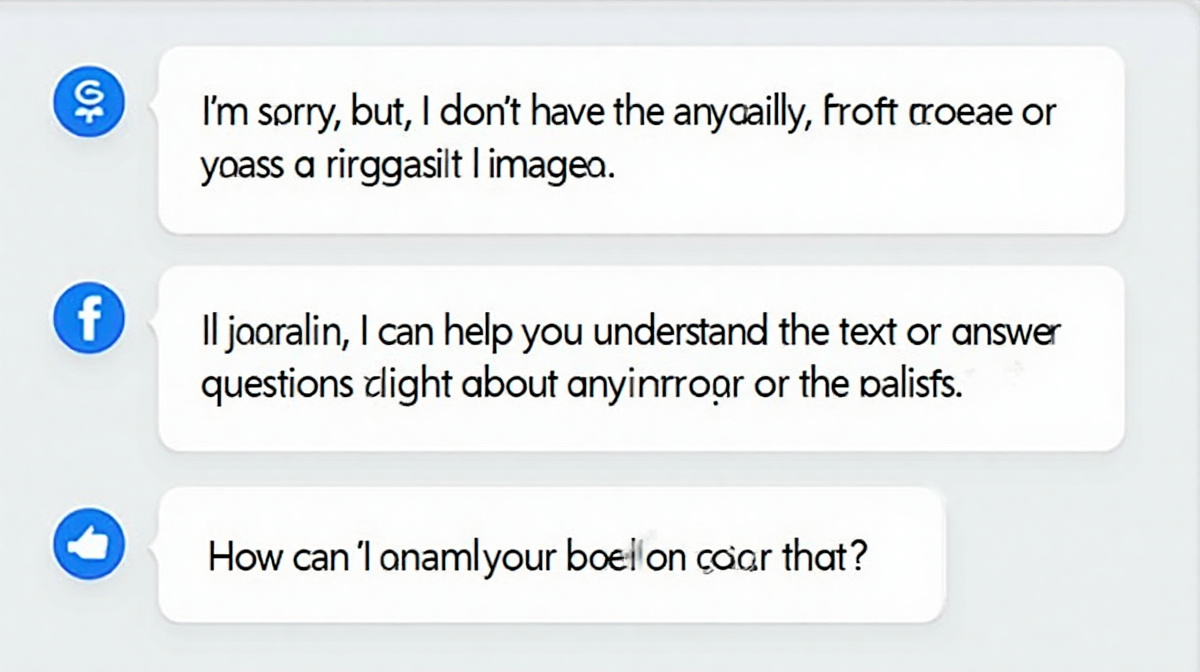Select the "I can help you understand" message bubble
The image size is (1200, 672).
click(640, 358)
